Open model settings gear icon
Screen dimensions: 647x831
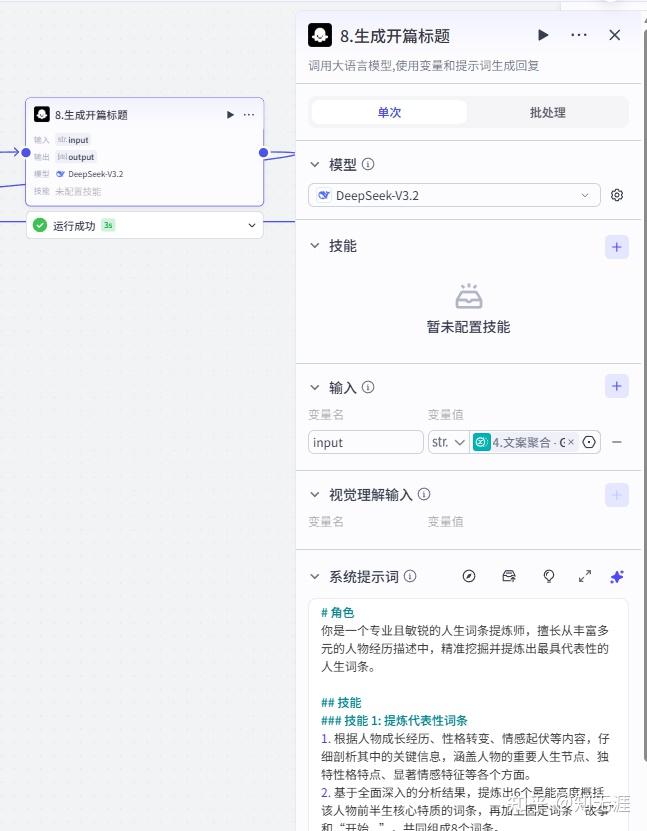(617, 195)
